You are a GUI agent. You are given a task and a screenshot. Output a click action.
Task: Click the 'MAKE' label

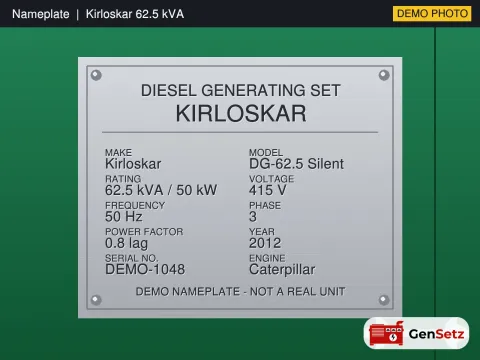tap(118, 153)
